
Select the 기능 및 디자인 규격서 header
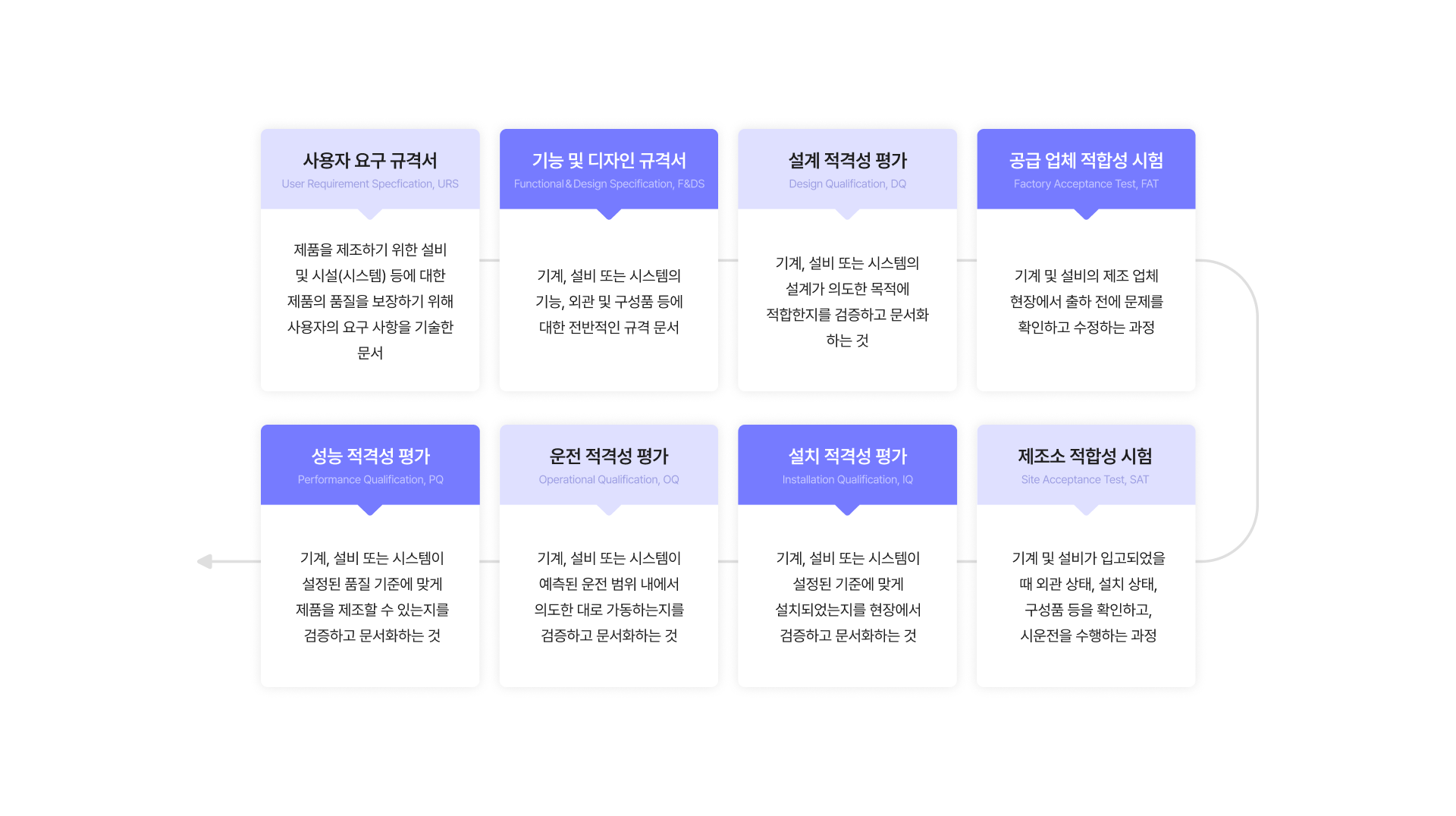click(609, 161)
